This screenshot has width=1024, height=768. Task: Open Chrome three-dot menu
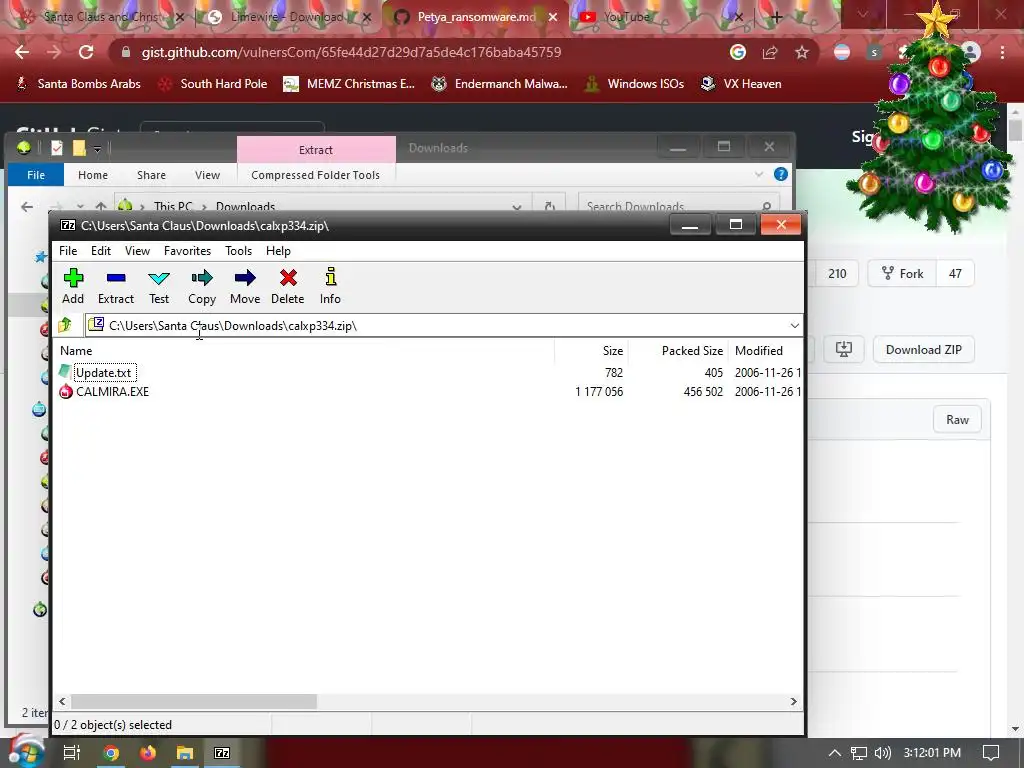(x=1002, y=52)
